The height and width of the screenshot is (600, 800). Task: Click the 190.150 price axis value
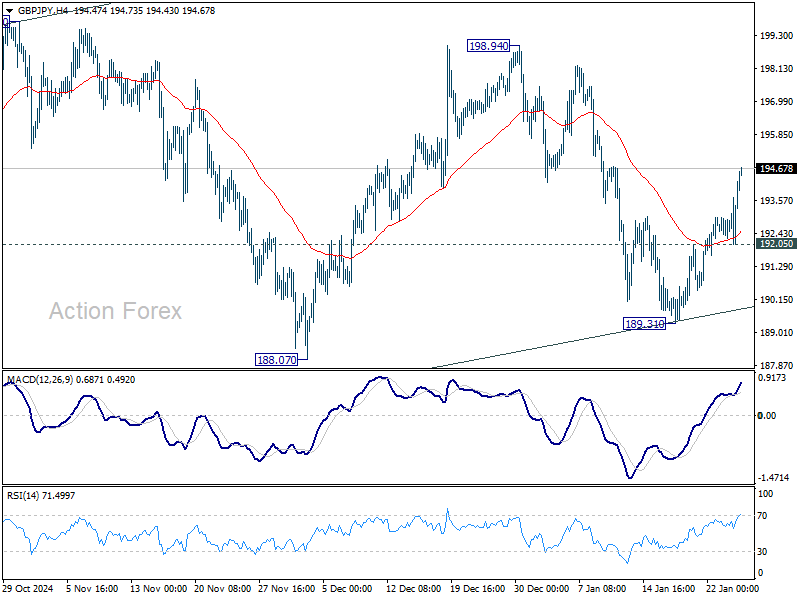point(777,299)
